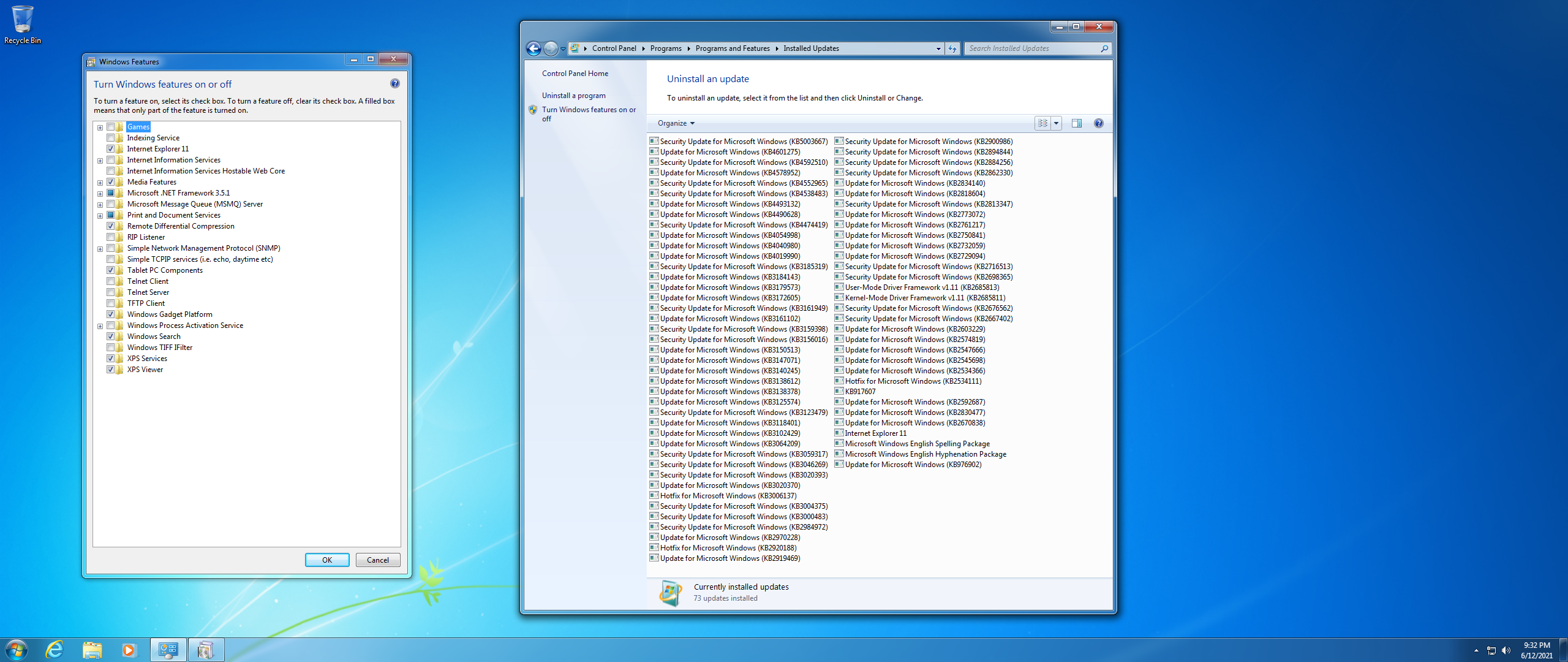This screenshot has height=662, width=1568.
Task: Click the help icon in Installed Updates toolbar
Action: pyautogui.click(x=1099, y=123)
